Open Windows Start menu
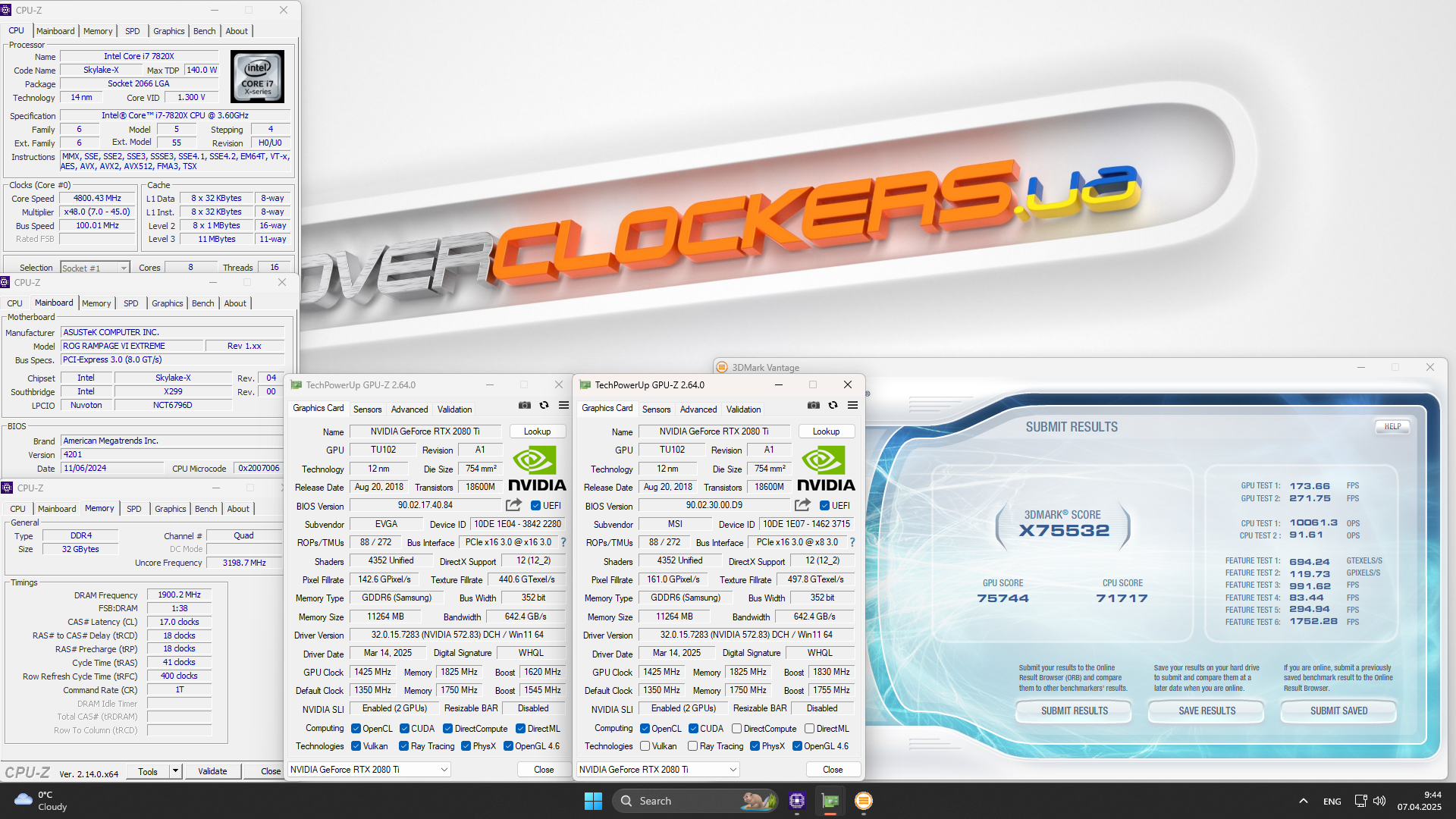This screenshot has height=819, width=1456. [x=593, y=801]
